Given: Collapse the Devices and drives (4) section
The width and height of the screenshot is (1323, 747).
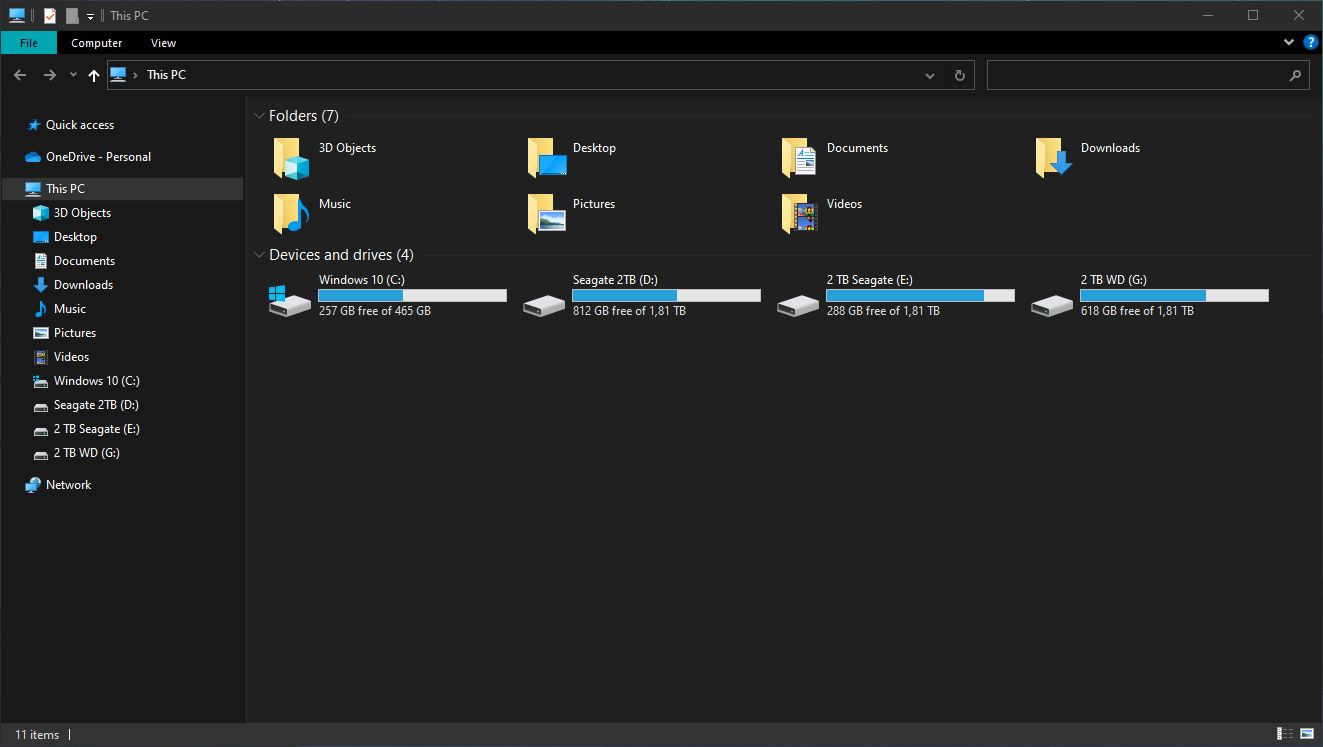Looking at the screenshot, I should click(x=260, y=254).
